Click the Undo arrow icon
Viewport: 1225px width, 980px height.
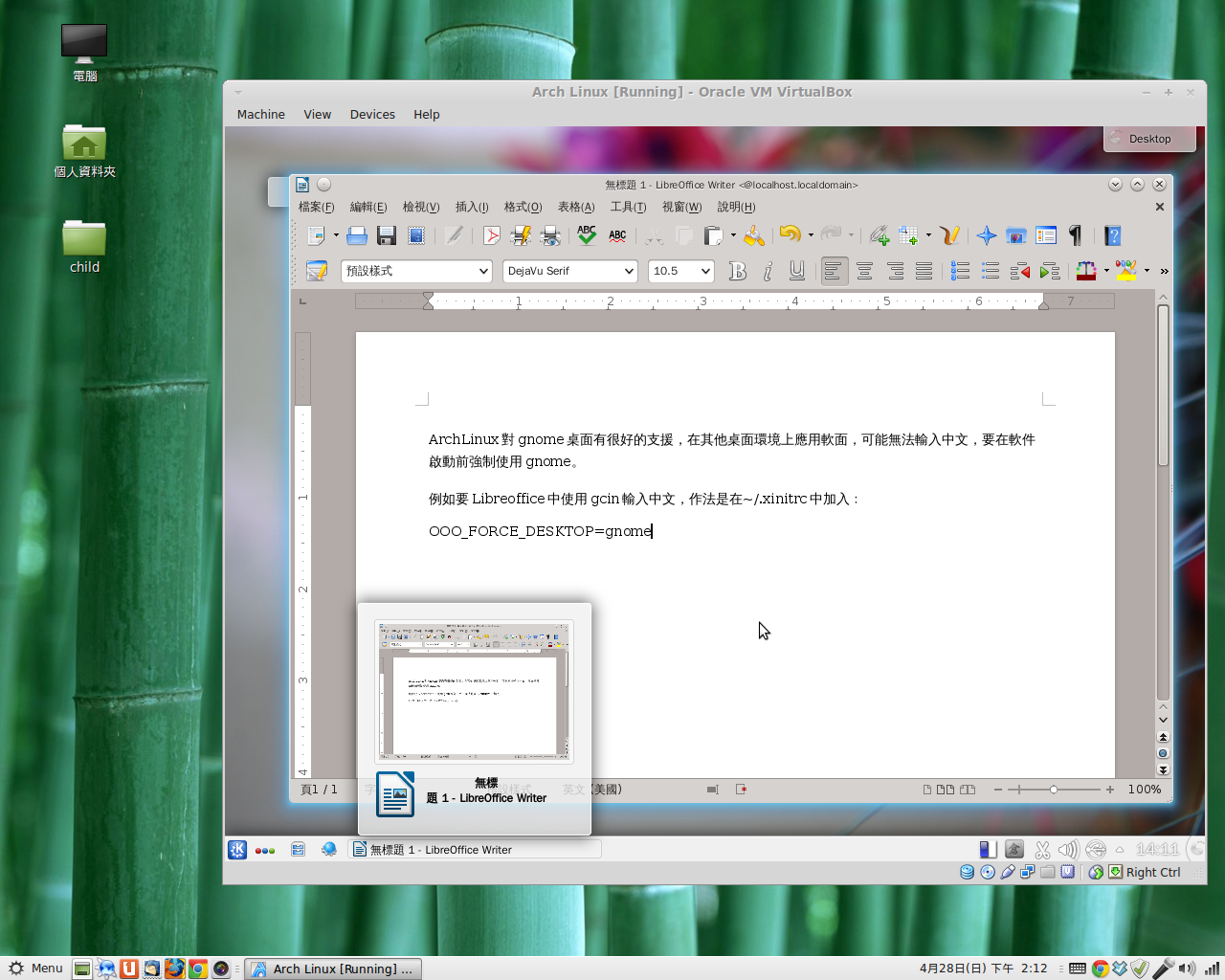790,235
